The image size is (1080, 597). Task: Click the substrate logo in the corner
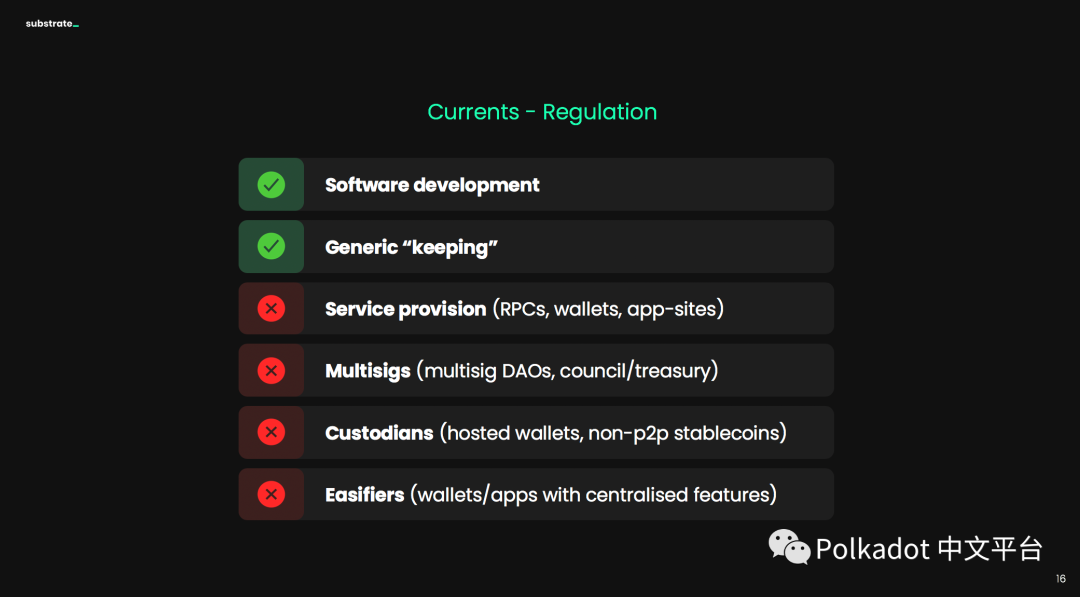pos(52,23)
